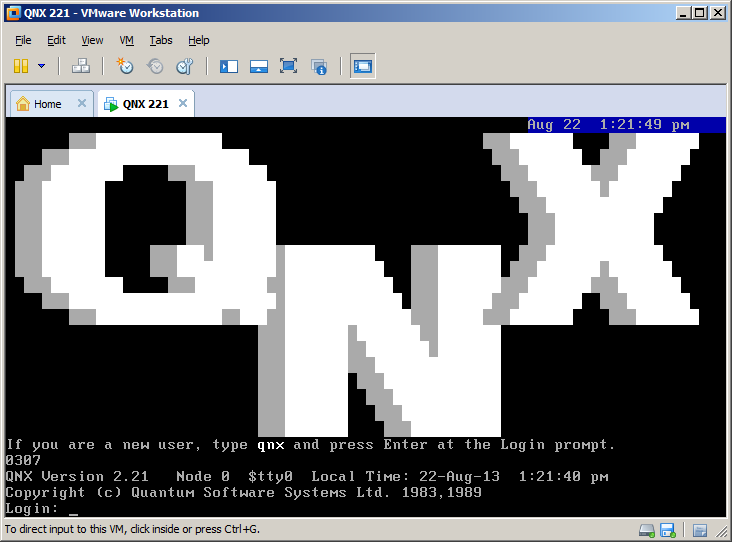The image size is (732, 542).
Task: Revert VM to previous snapshot
Action: pyautogui.click(x=155, y=66)
